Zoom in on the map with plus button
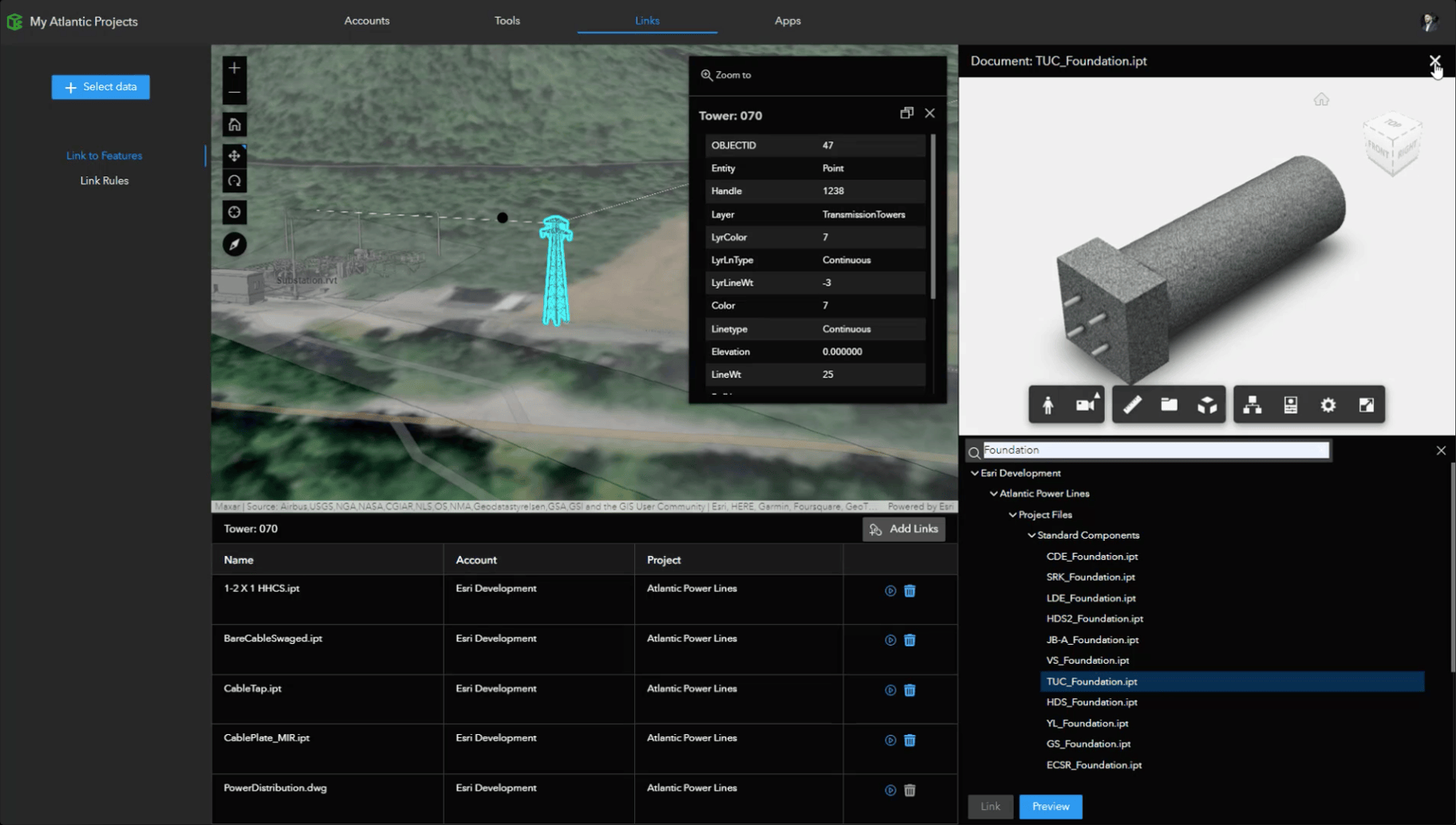 pyautogui.click(x=234, y=67)
